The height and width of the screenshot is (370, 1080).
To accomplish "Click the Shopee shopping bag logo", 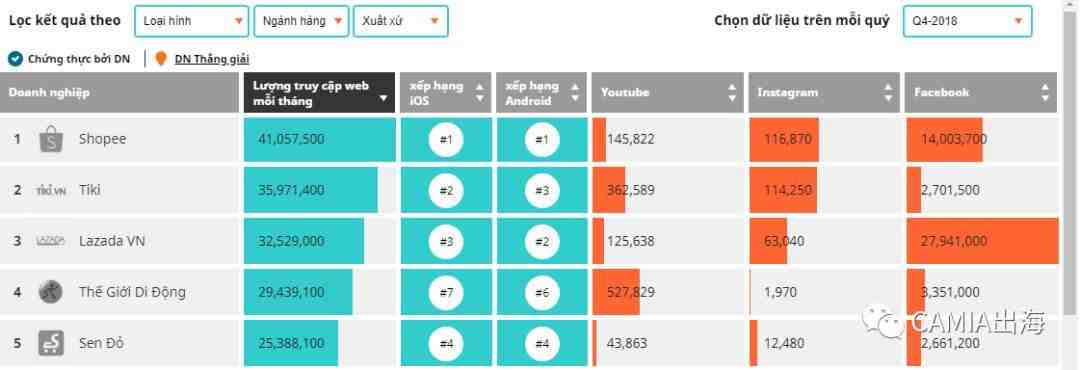I will click(x=51, y=139).
